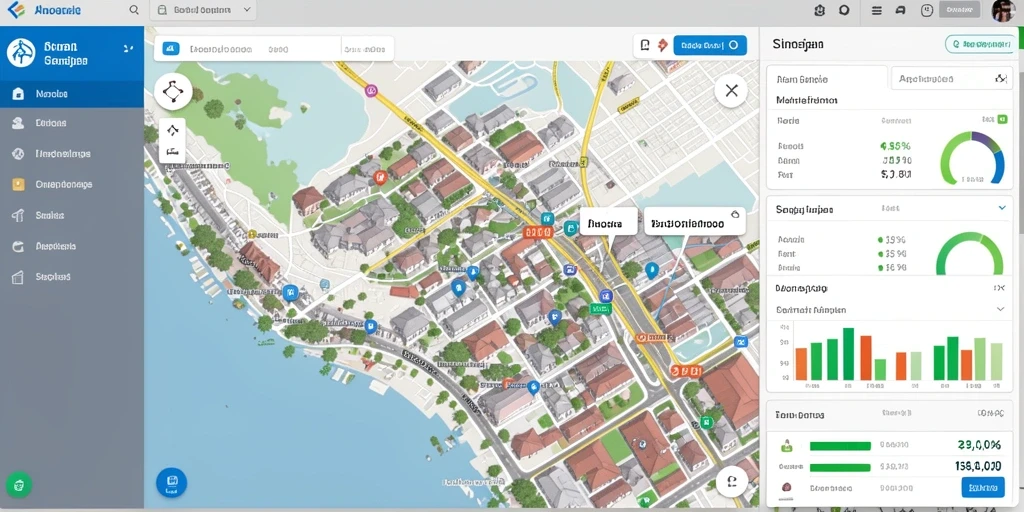Select the purple marker on the yellow road
The height and width of the screenshot is (512, 1024).
click(x=371, y=90)
